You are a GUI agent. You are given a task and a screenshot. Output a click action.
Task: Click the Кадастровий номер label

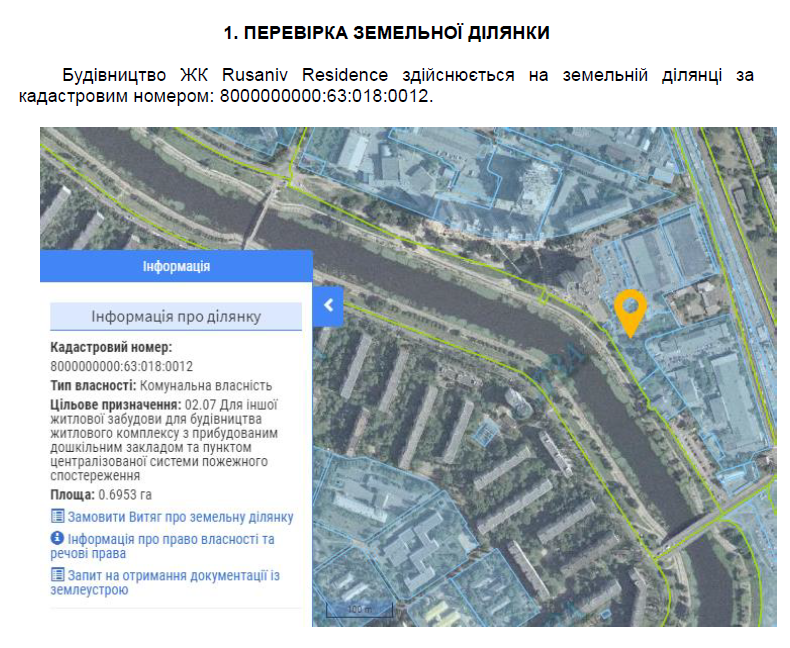point(111,347)
